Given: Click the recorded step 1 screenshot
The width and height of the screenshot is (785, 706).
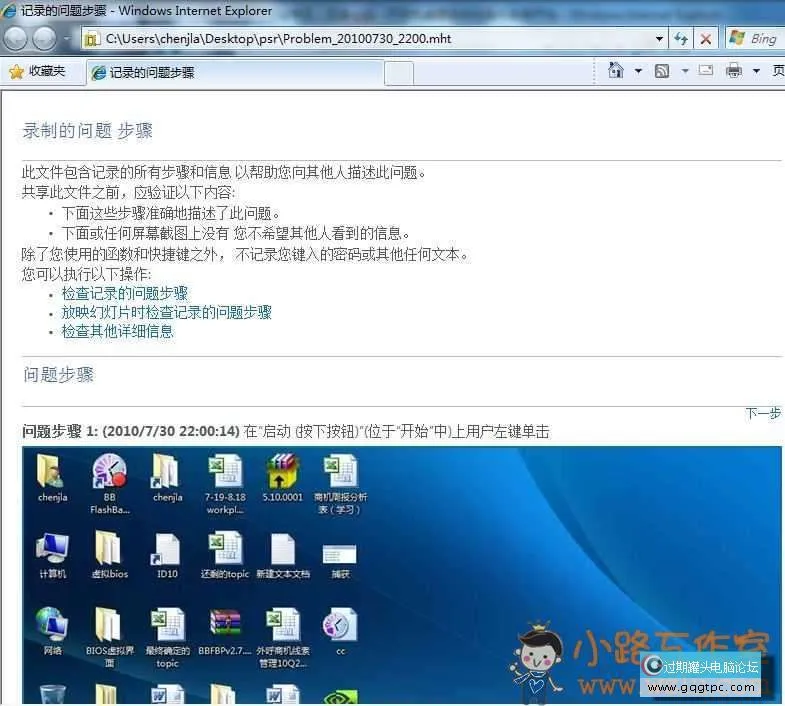Looking at the screenshot, I should coord(402,575).
